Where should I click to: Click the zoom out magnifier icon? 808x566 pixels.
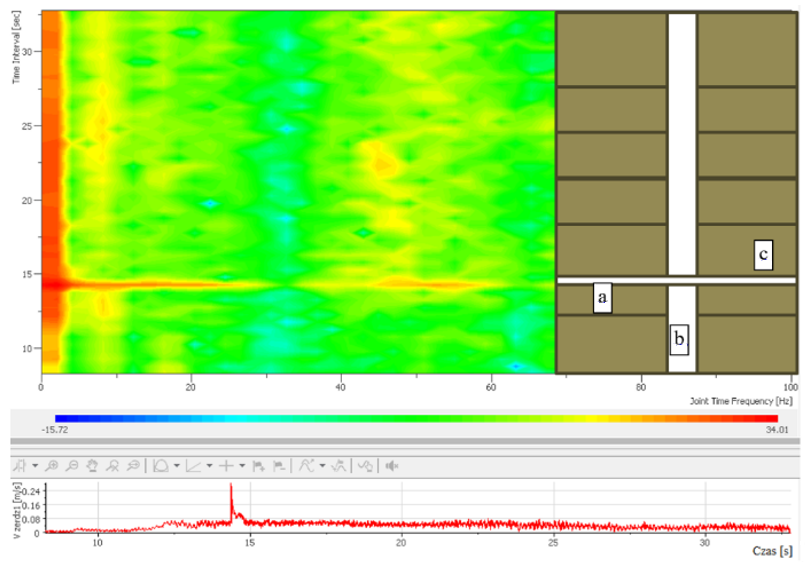point(73,466)
